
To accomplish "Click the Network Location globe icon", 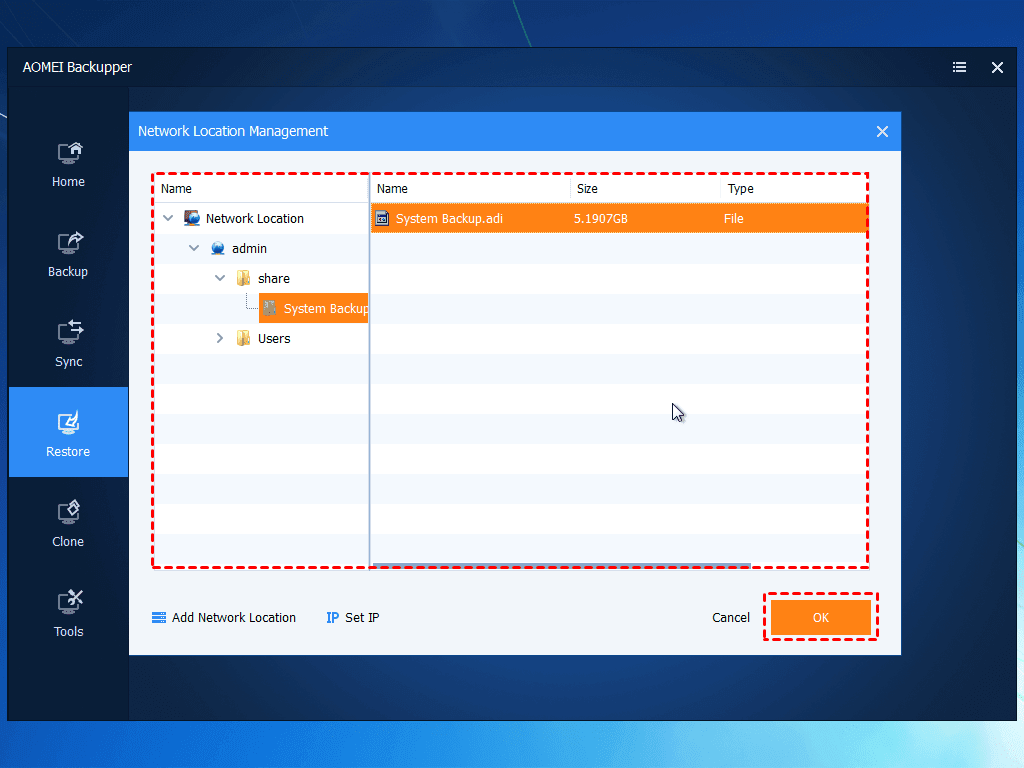I will tap(192, 218).
